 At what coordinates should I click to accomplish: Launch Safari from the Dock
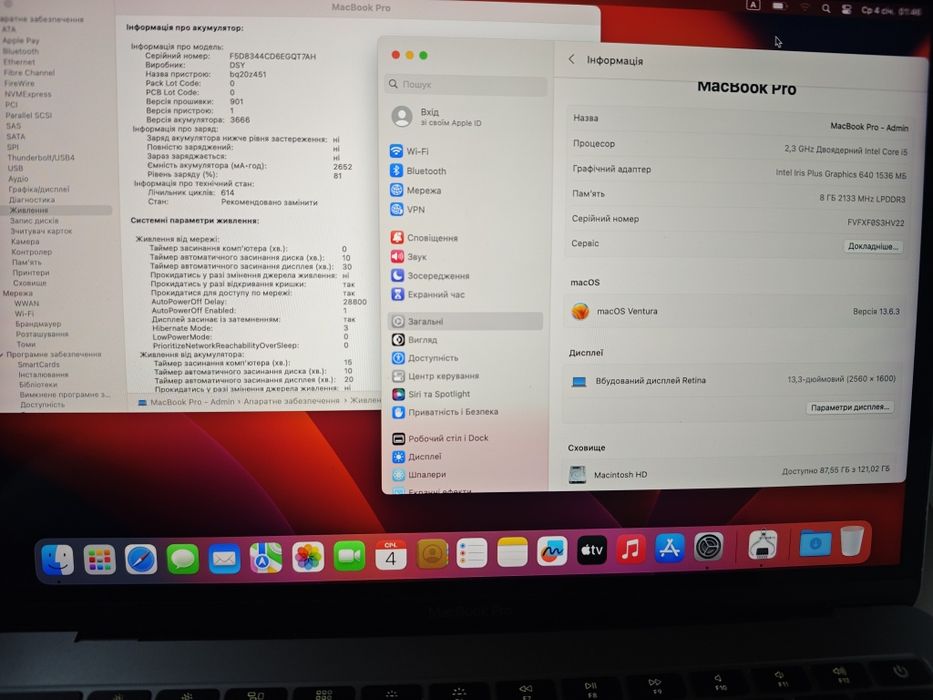(x=141, y=560)
